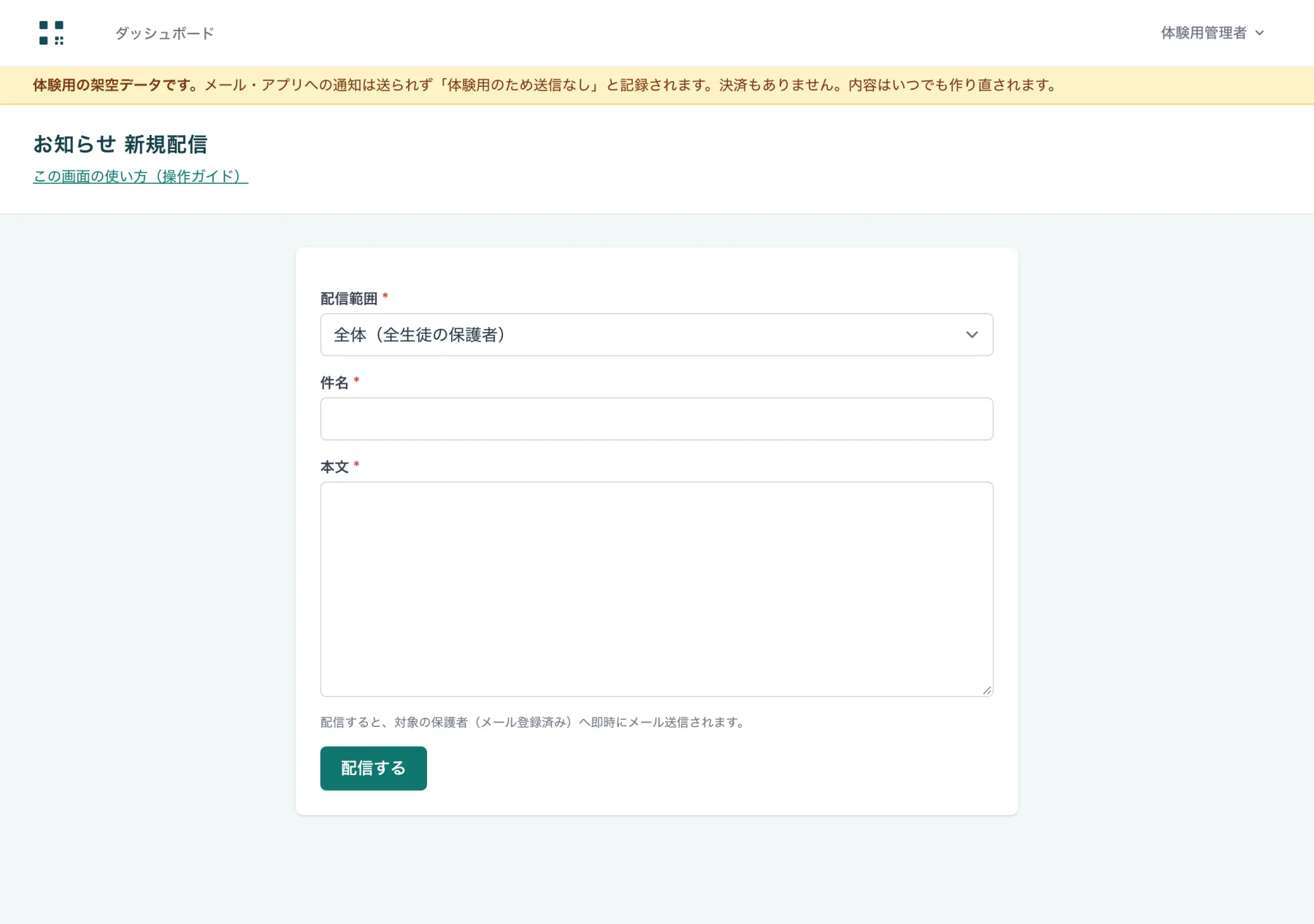1314x924 pixels.
Task: Click the 件名 field label
Action: (334, 382)
